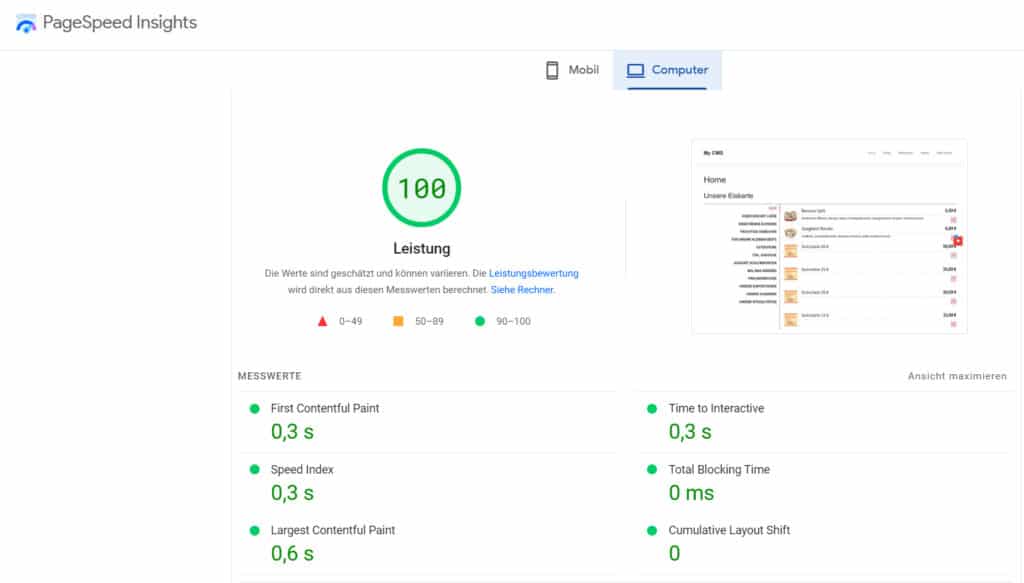Click the Largest Contentful Paint status dot
This screenshot has height=583, width=1024.
tap(255, 531)
